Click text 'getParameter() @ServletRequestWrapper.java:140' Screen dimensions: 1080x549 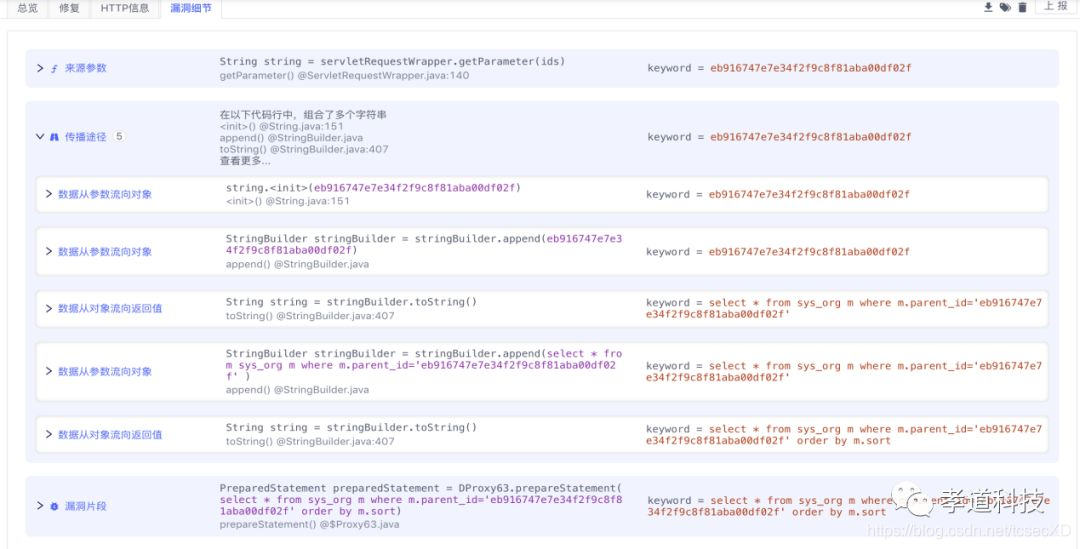coord(344,75)
